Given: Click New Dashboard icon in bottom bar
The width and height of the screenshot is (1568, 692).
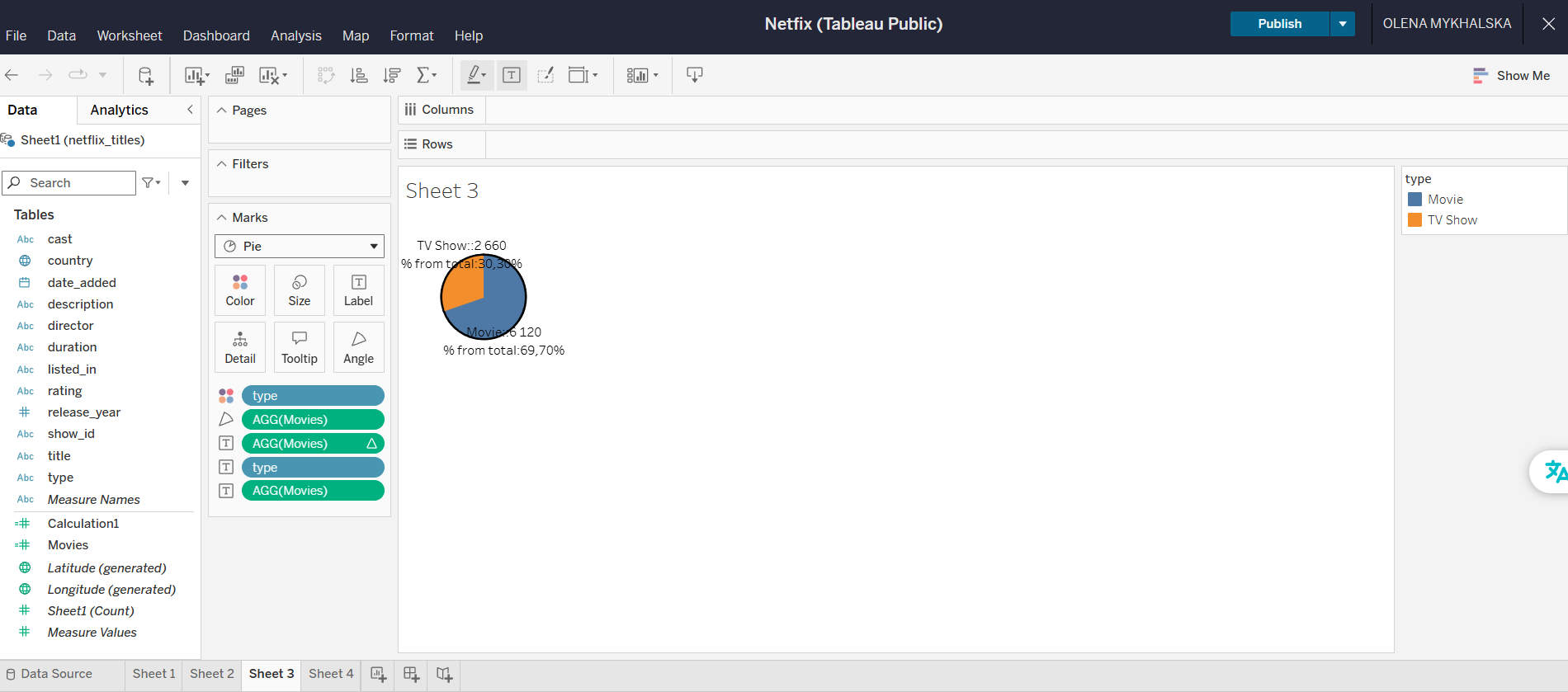Looking at the screenshot, I should point(411,675).
